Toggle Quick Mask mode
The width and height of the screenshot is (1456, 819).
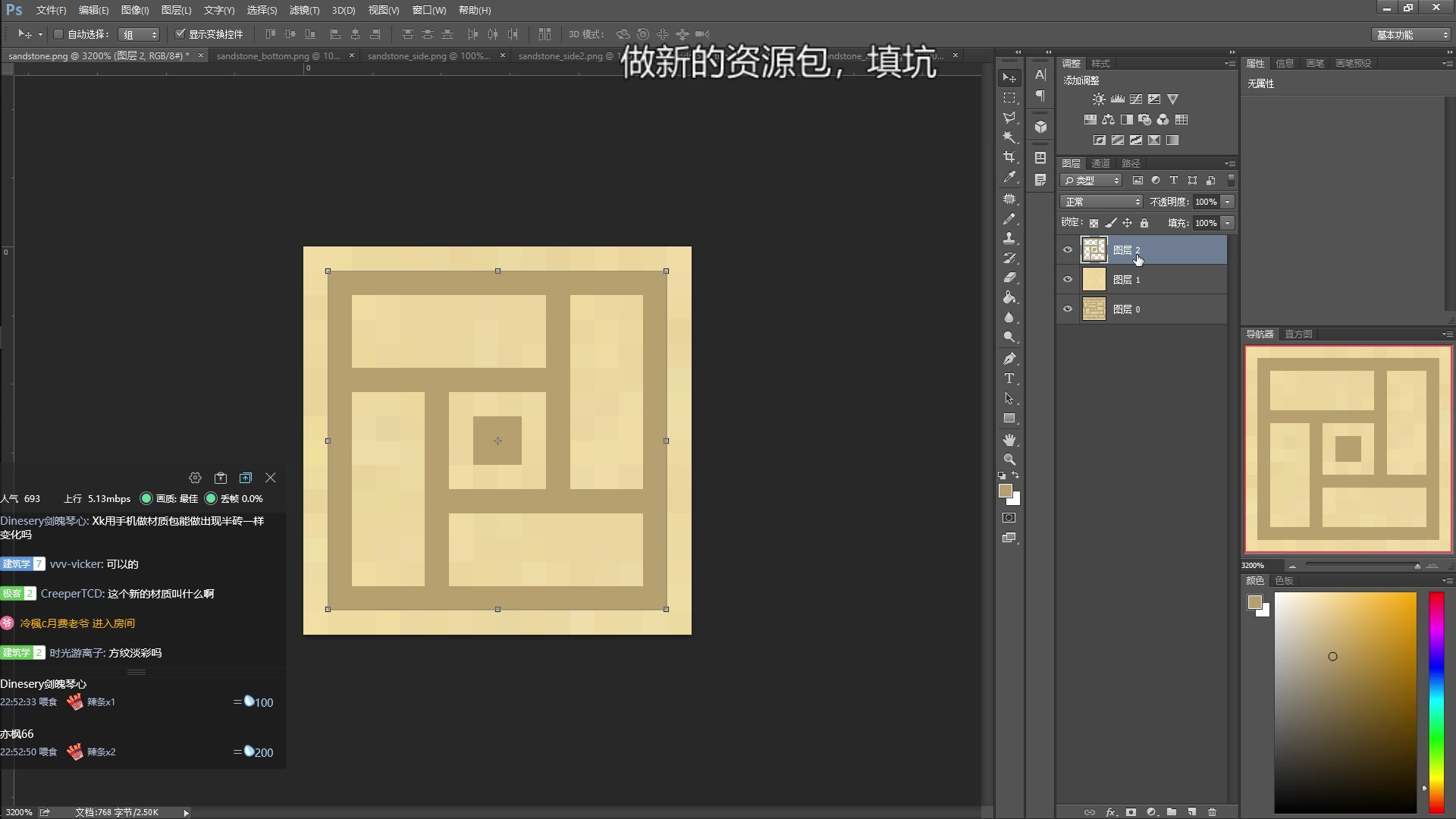(1009, 518)
